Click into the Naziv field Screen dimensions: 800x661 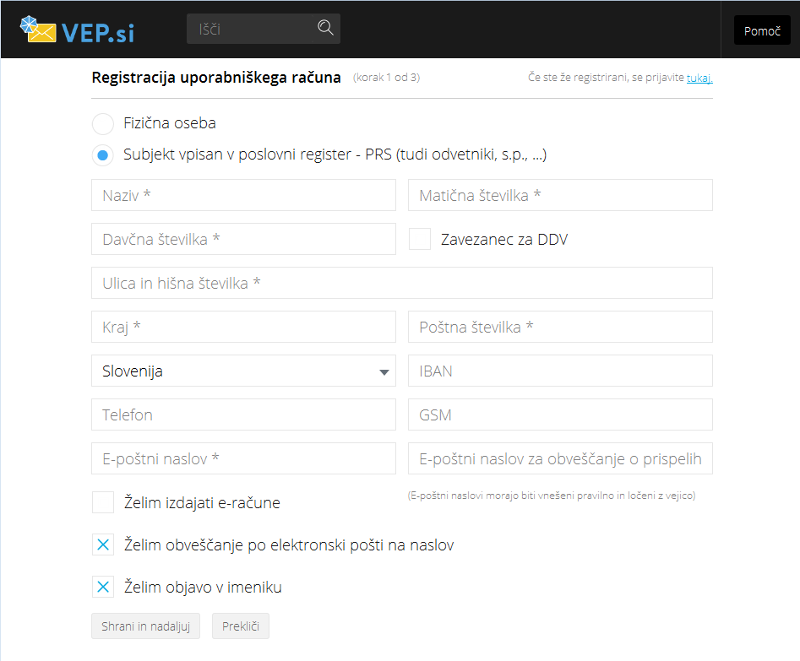(x=243, y=195)
